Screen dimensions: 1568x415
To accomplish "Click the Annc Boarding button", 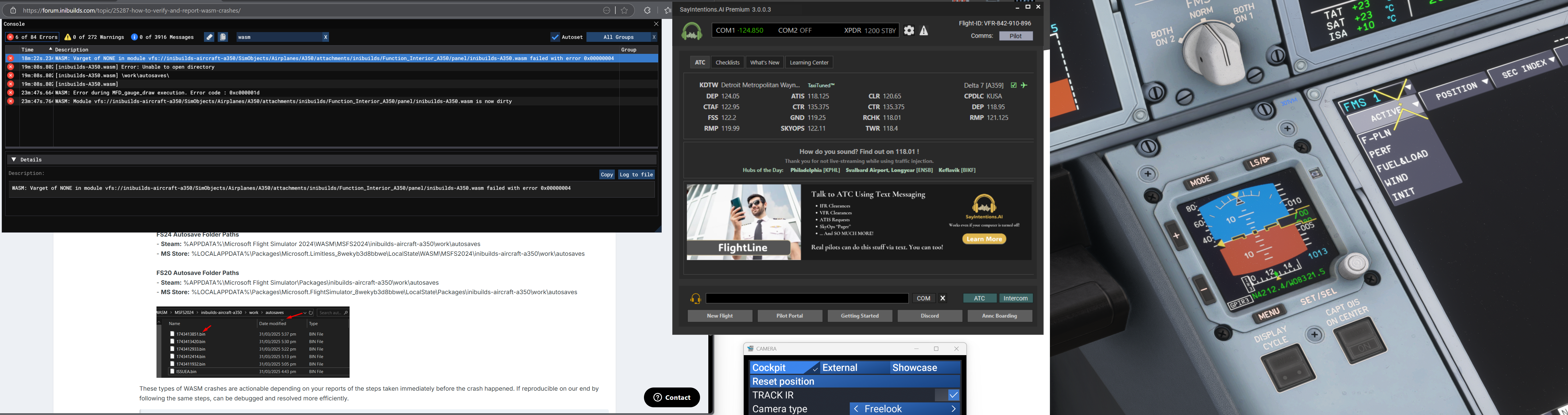I will (1000, 316).
